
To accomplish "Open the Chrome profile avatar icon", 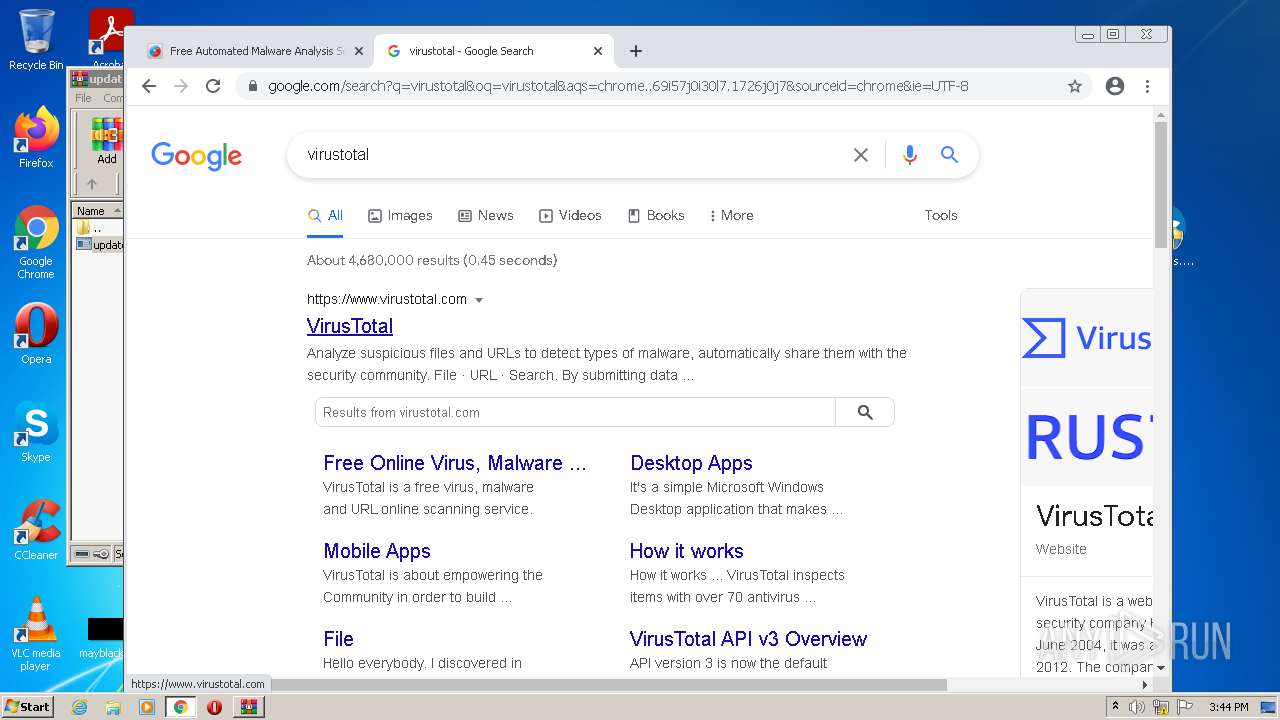I will pyautogui.click(x=1115, y=86).
